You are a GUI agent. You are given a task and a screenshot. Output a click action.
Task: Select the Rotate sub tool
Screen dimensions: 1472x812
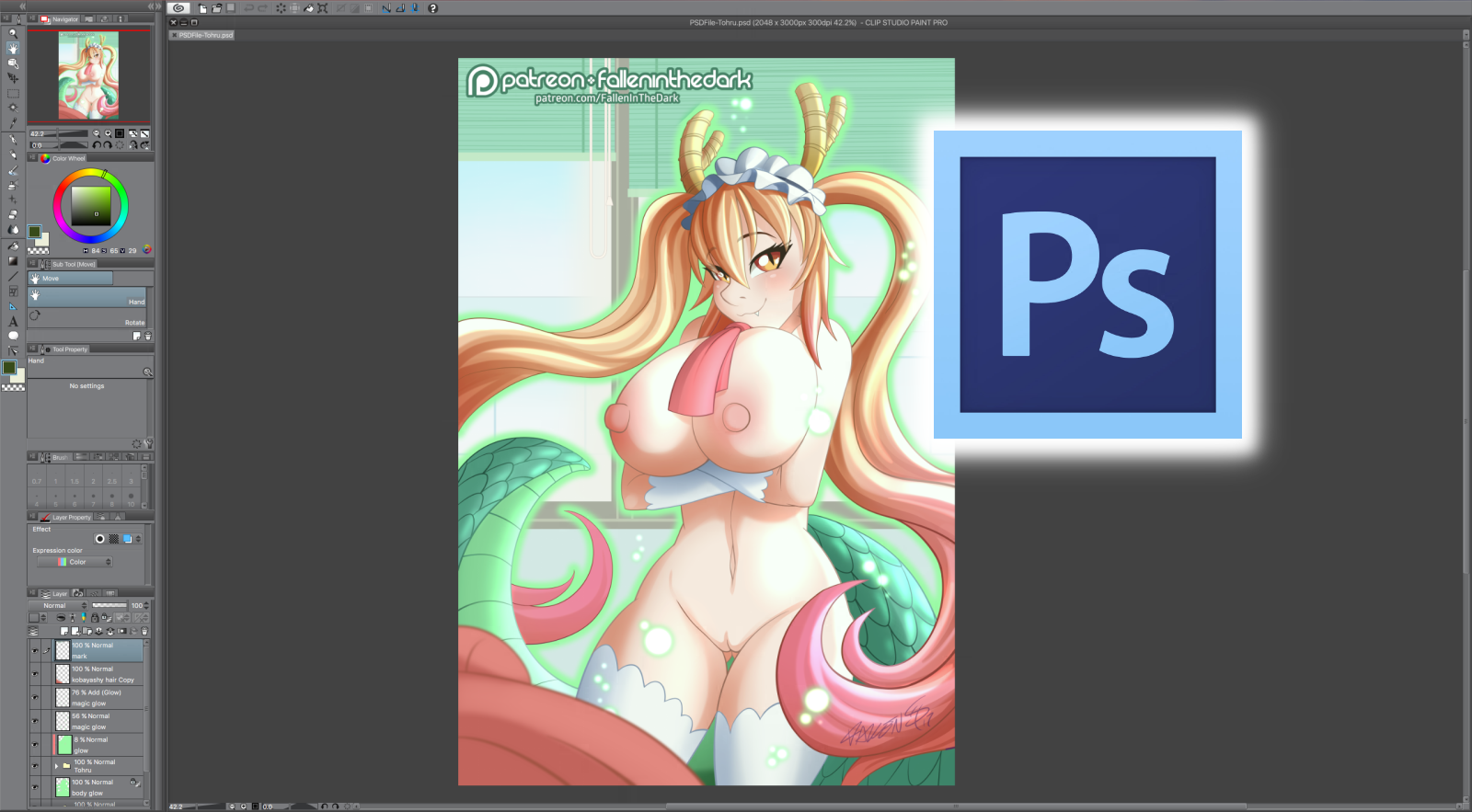click(x=87, y=317)
